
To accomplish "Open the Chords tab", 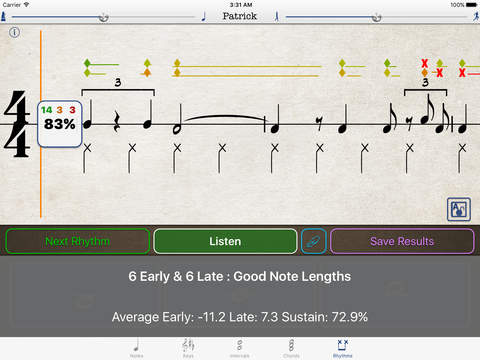I will point(291,348).
